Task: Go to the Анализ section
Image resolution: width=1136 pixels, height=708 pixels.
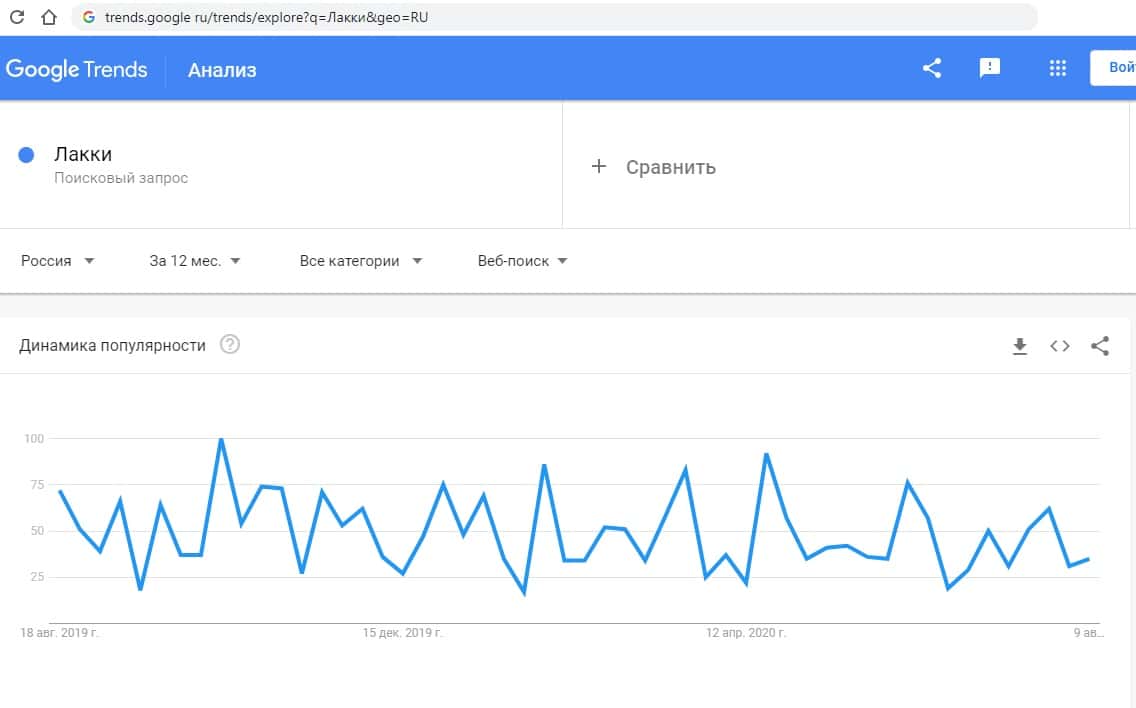Action: pyautogui.click(x=222, y=70)
